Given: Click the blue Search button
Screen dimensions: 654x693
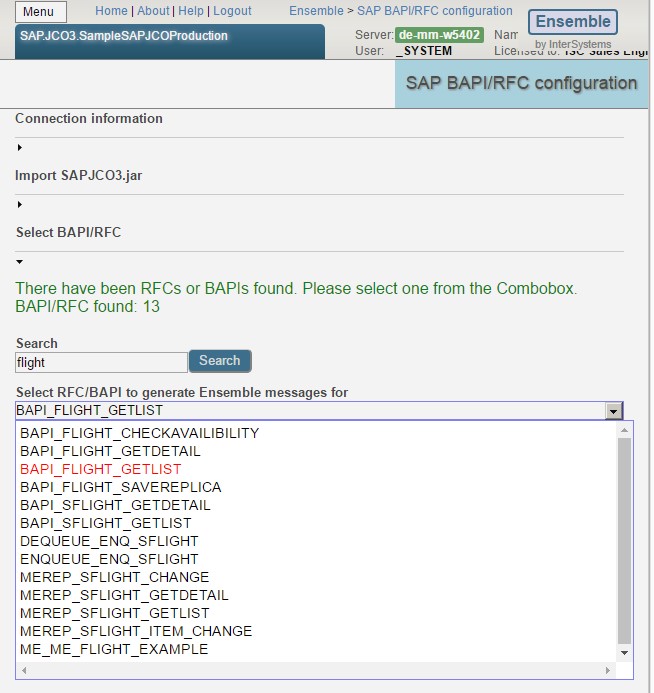Looking at the screenshot, I should pos(220,361).
